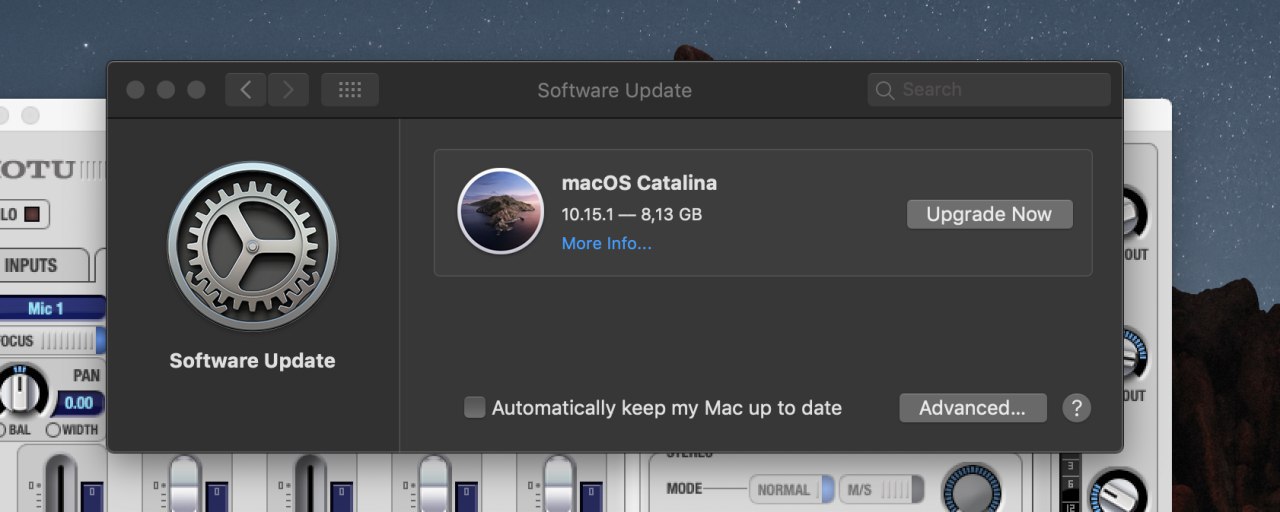
Task: Zoom the Software Update window
Action: tap(196, 90)
